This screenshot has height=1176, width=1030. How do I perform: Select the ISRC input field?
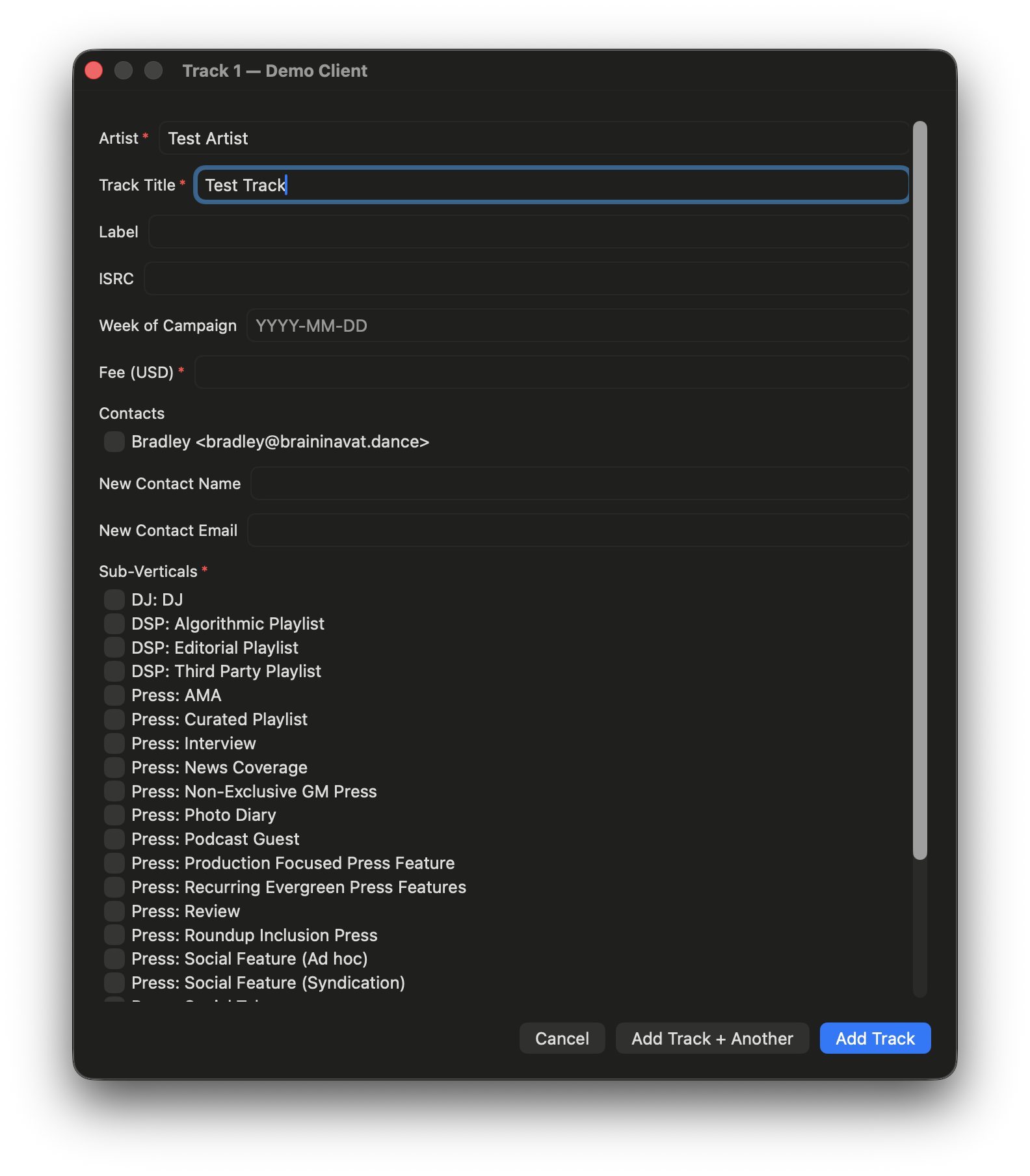click(x=527, y=278)
